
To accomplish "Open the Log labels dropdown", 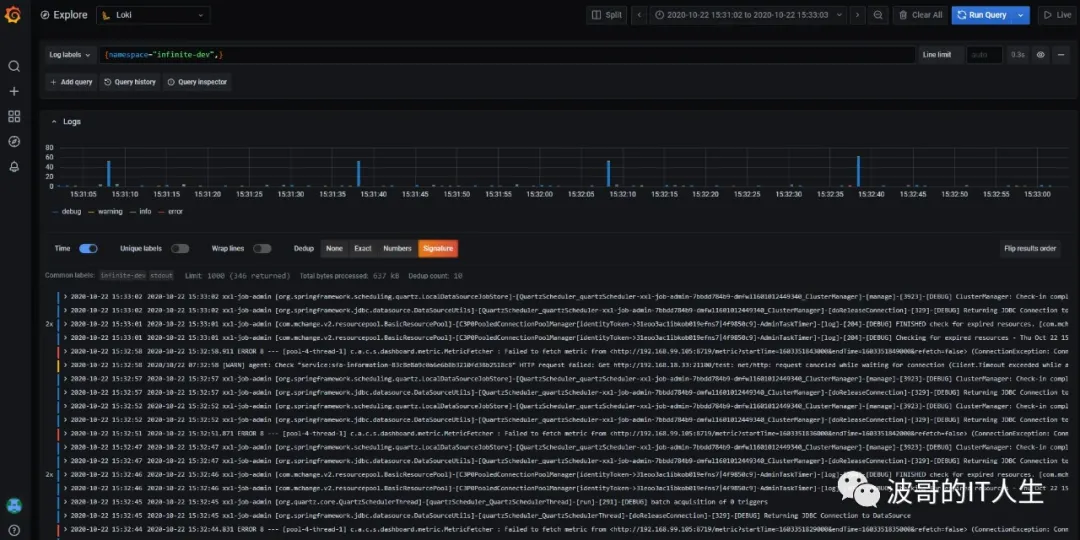I will click(x=70, y=54).
